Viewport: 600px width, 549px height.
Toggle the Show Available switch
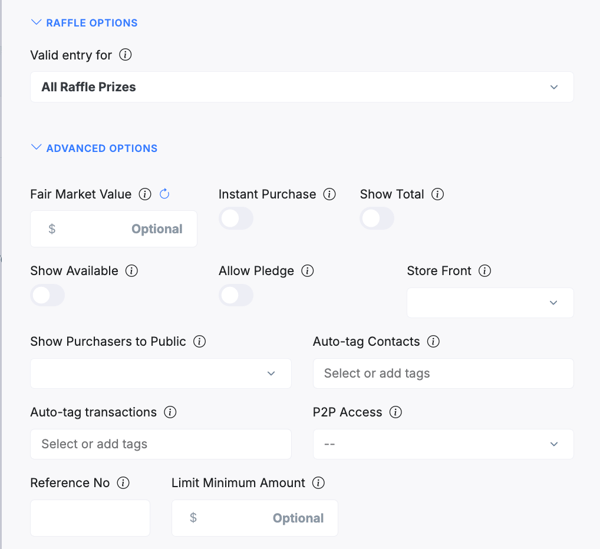click(48, 295)
